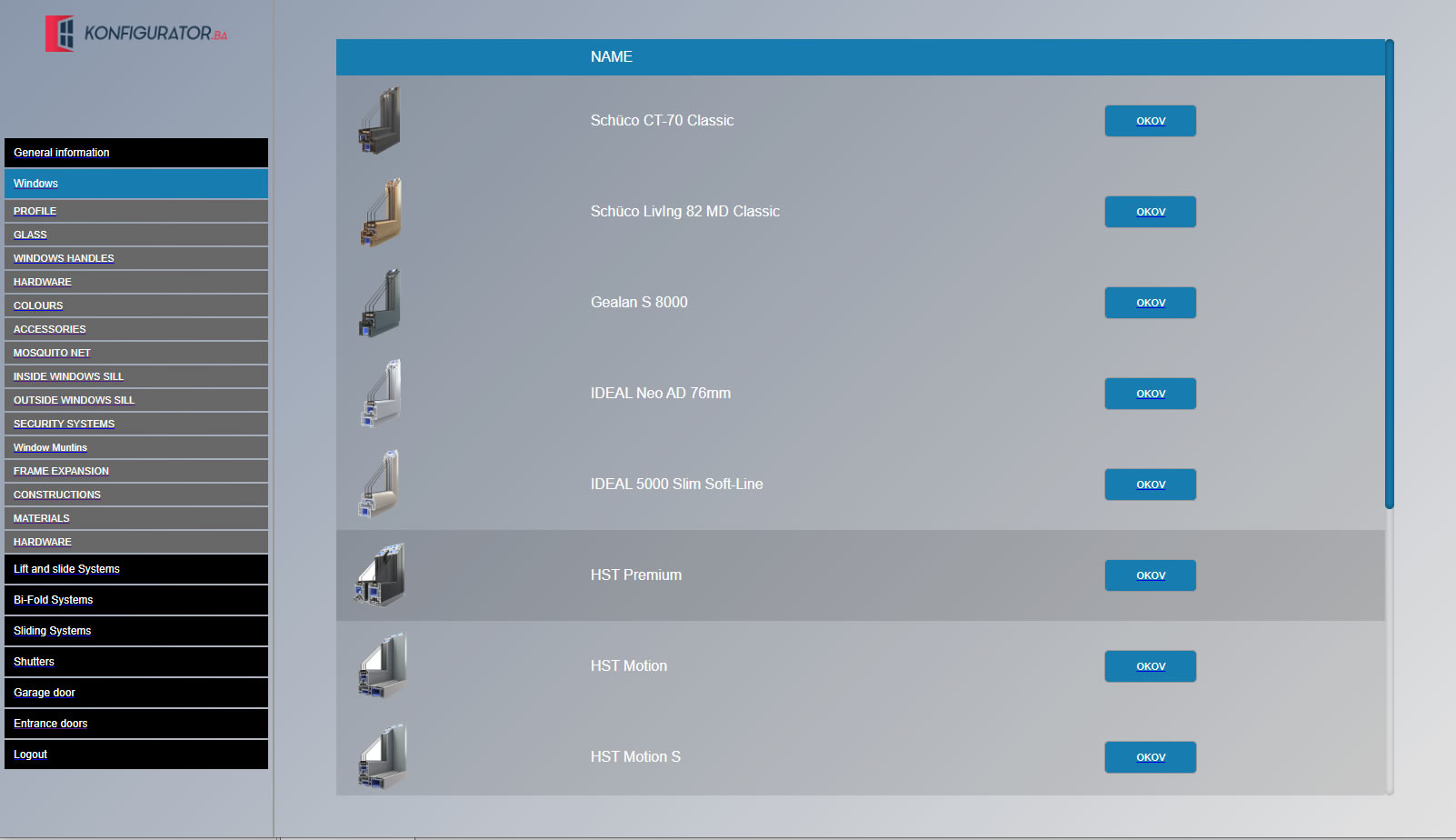Image resolution: width=1456 pixels, height=840 pixels.
Task: Choose the HST Motion S profile thumbnail
Action: (x=383, y=756)
